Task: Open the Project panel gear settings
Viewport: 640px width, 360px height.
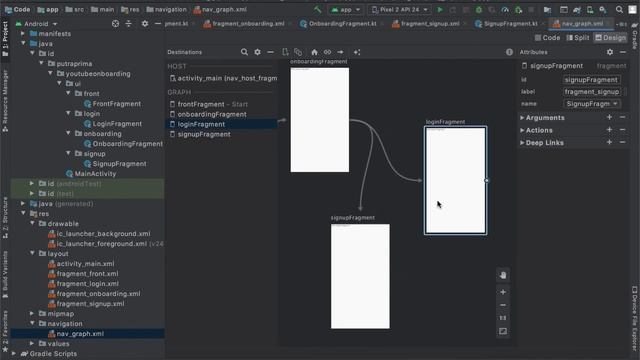Action: click(145, 24)
